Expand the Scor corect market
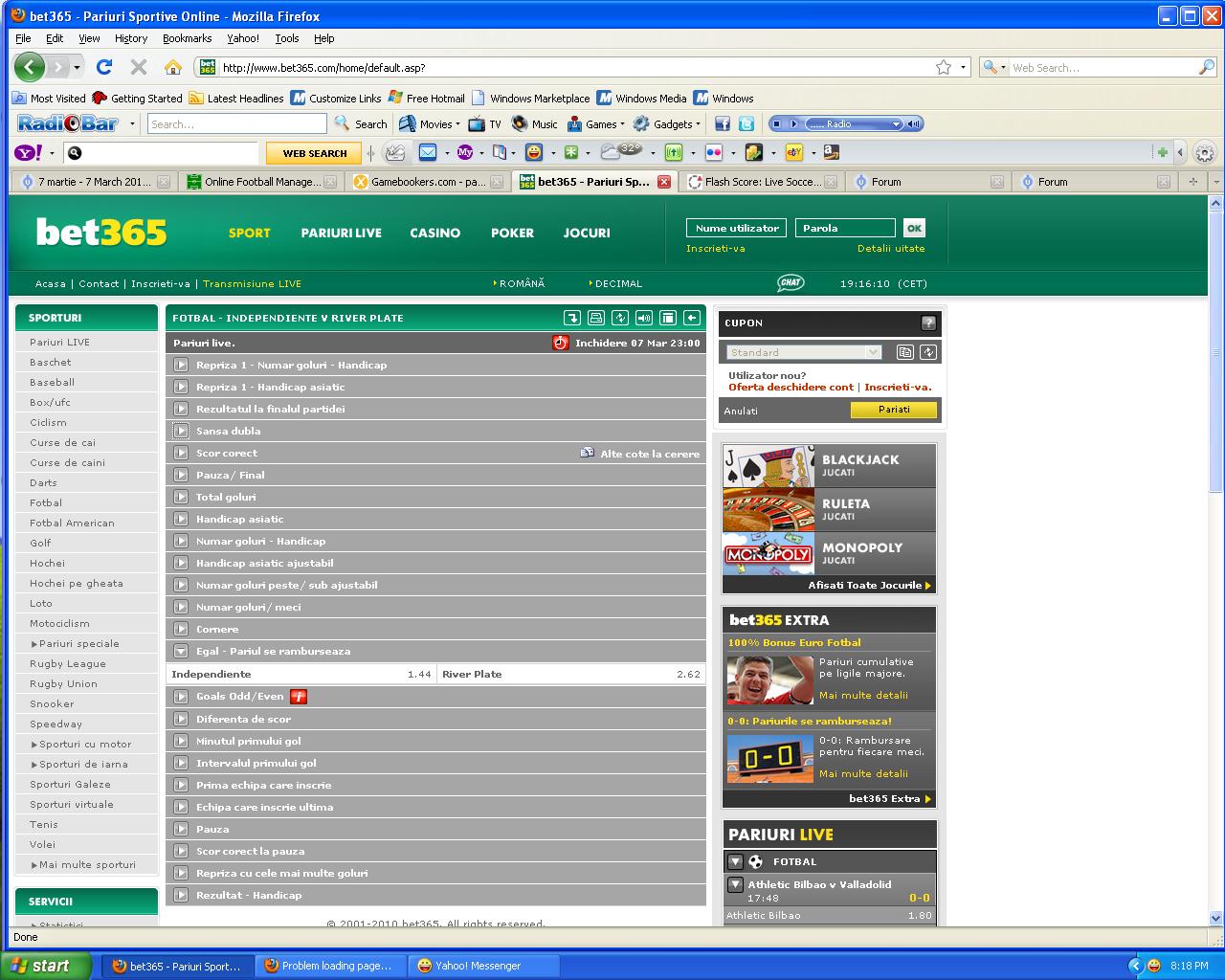The width and height of the screenshot is (1225, 980). 181,453
